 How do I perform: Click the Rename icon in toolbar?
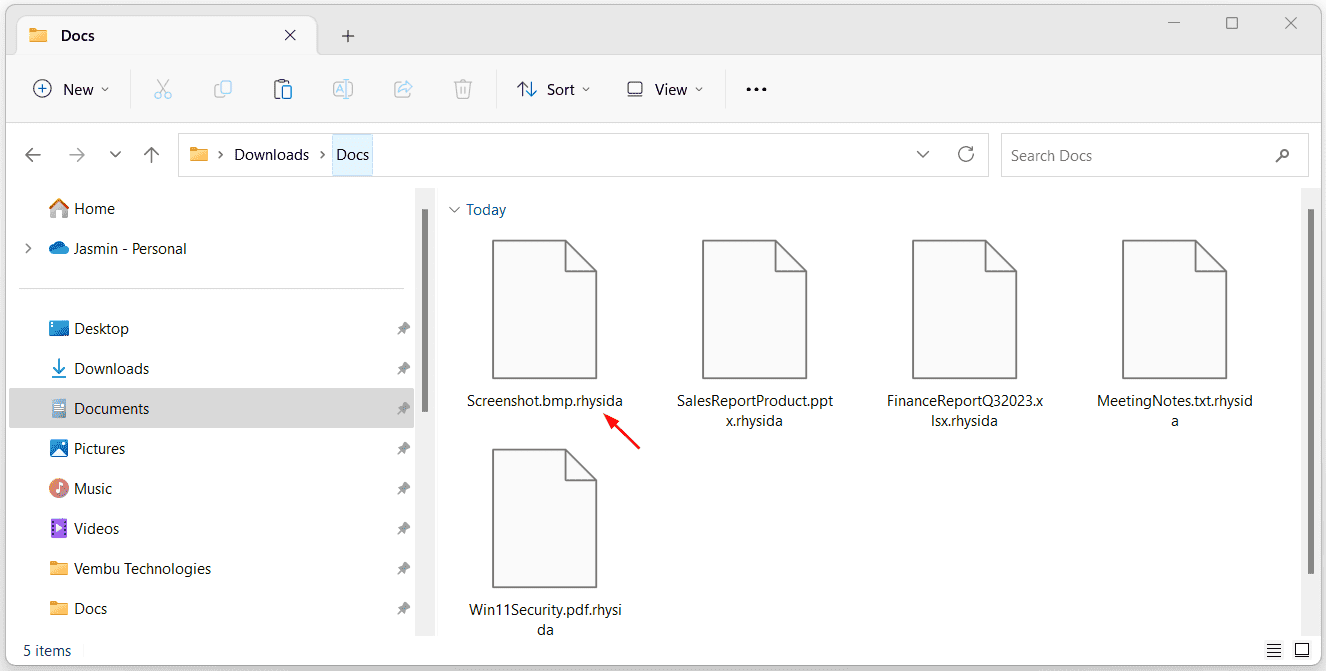click(x=343, y=89)
